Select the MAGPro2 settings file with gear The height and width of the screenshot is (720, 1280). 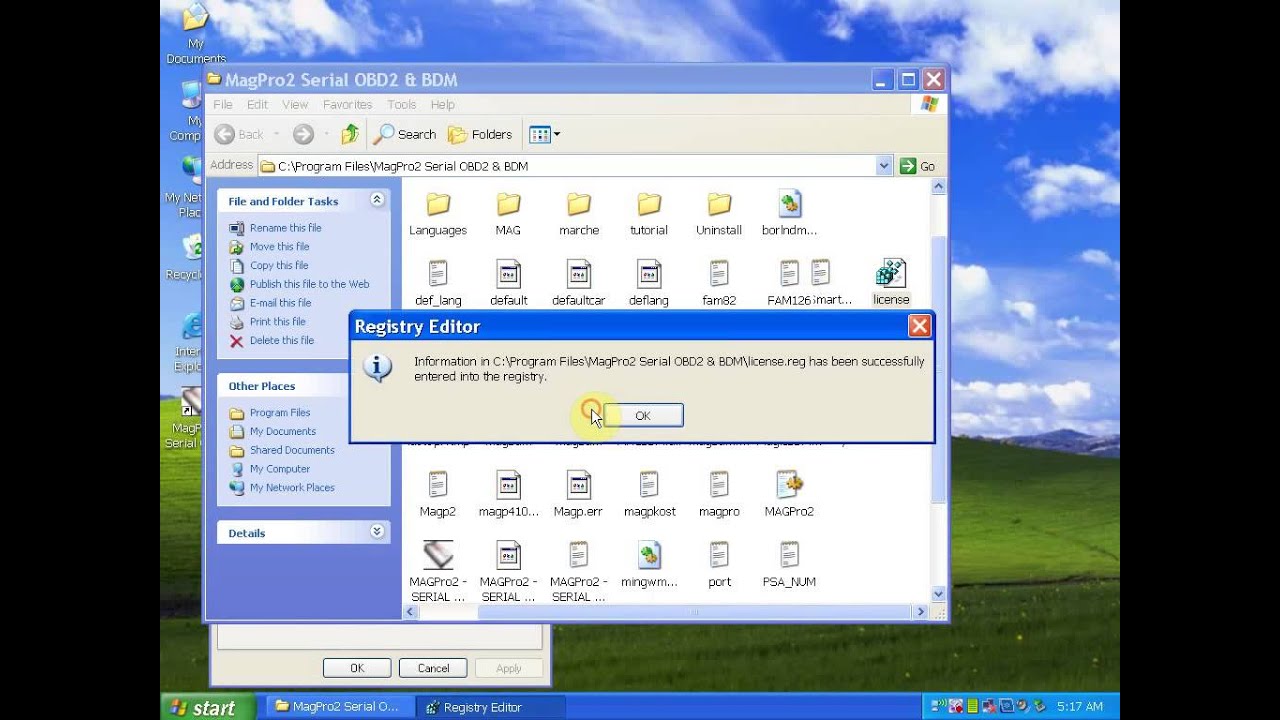click(x=789, y=494)
